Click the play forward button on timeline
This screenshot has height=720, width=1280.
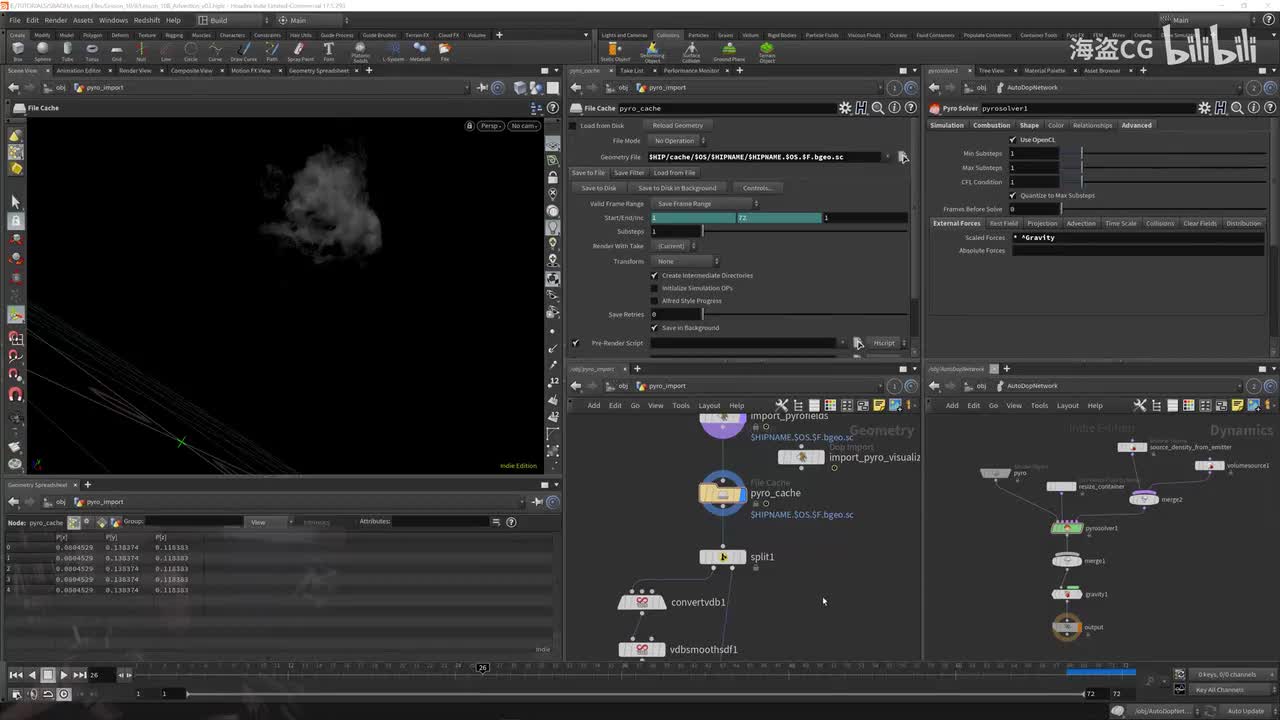click(x=63, y=675)
